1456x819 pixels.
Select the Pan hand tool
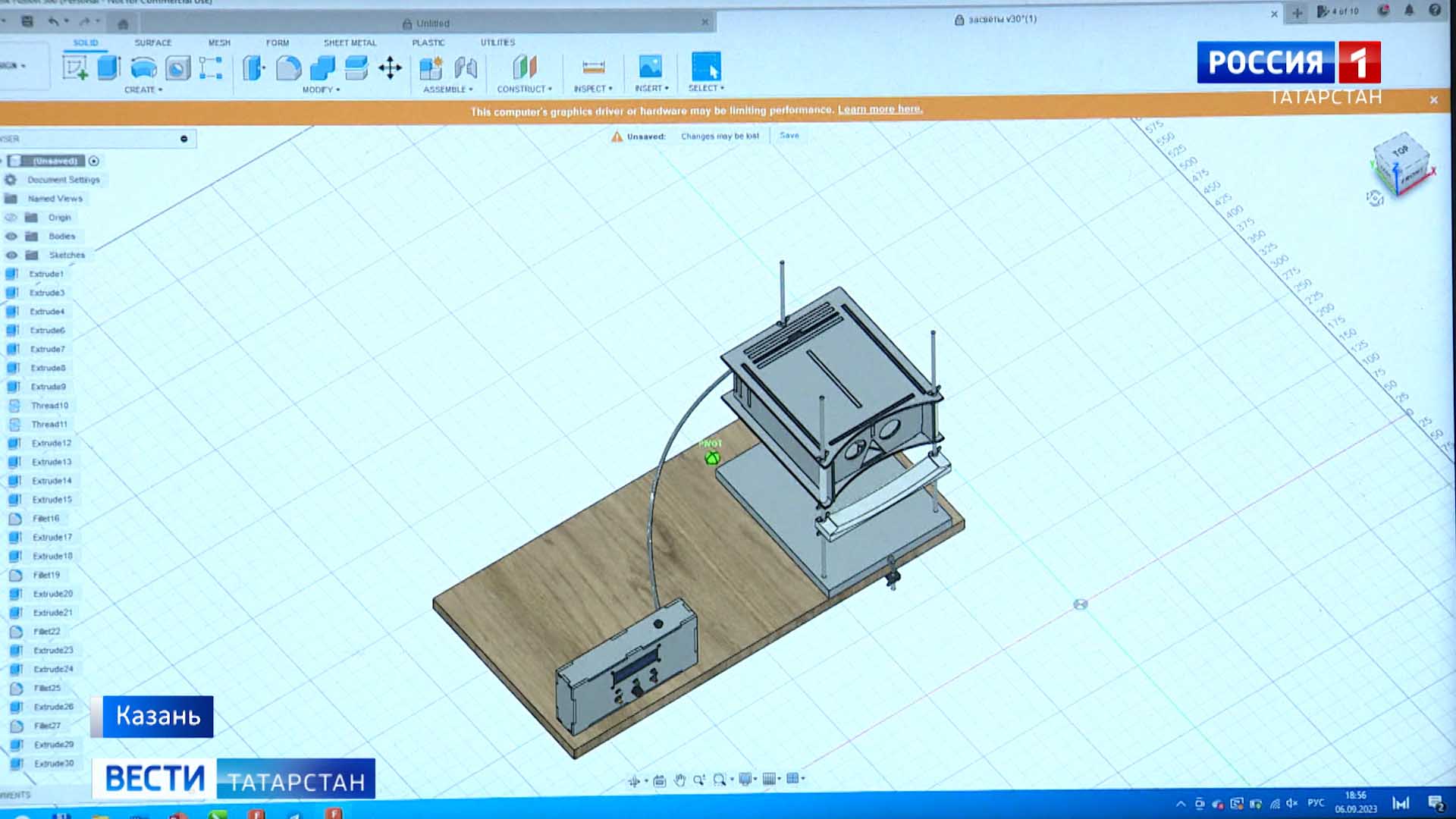tap(679, 780)
